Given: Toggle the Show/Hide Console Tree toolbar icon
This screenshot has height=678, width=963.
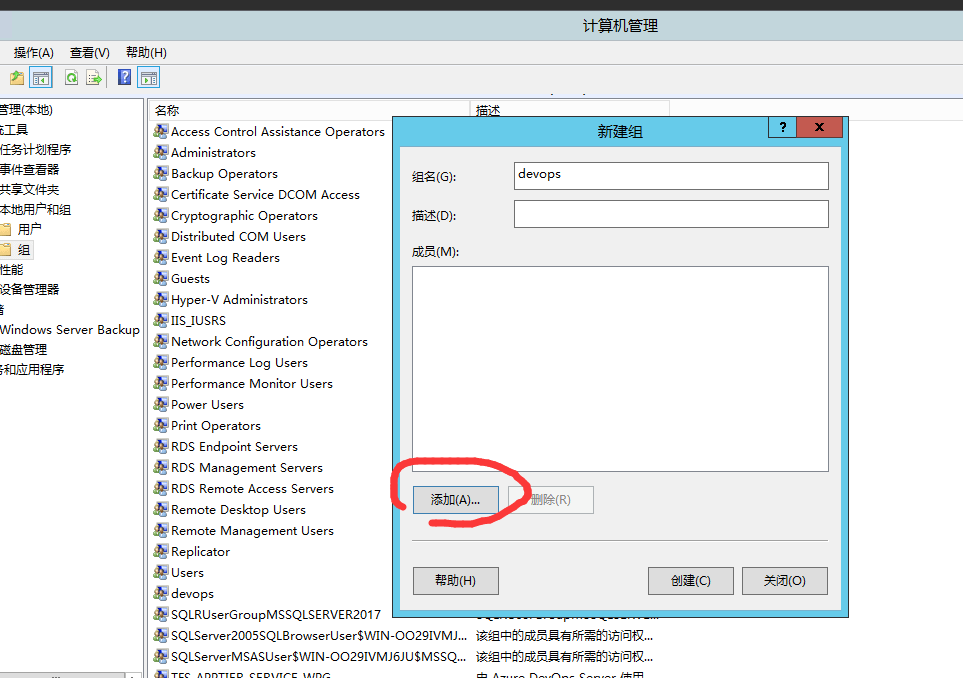Looking at the screenshot, I should [41, 78].
